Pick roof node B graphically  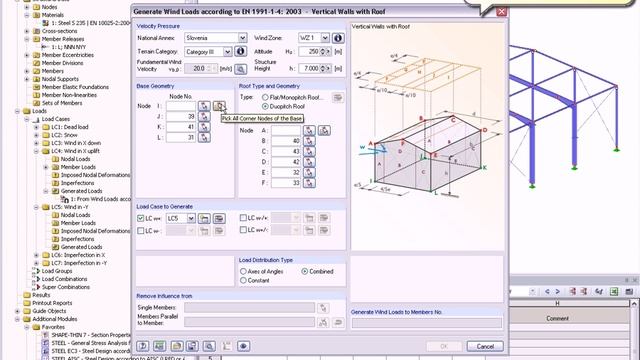[309, 141]
